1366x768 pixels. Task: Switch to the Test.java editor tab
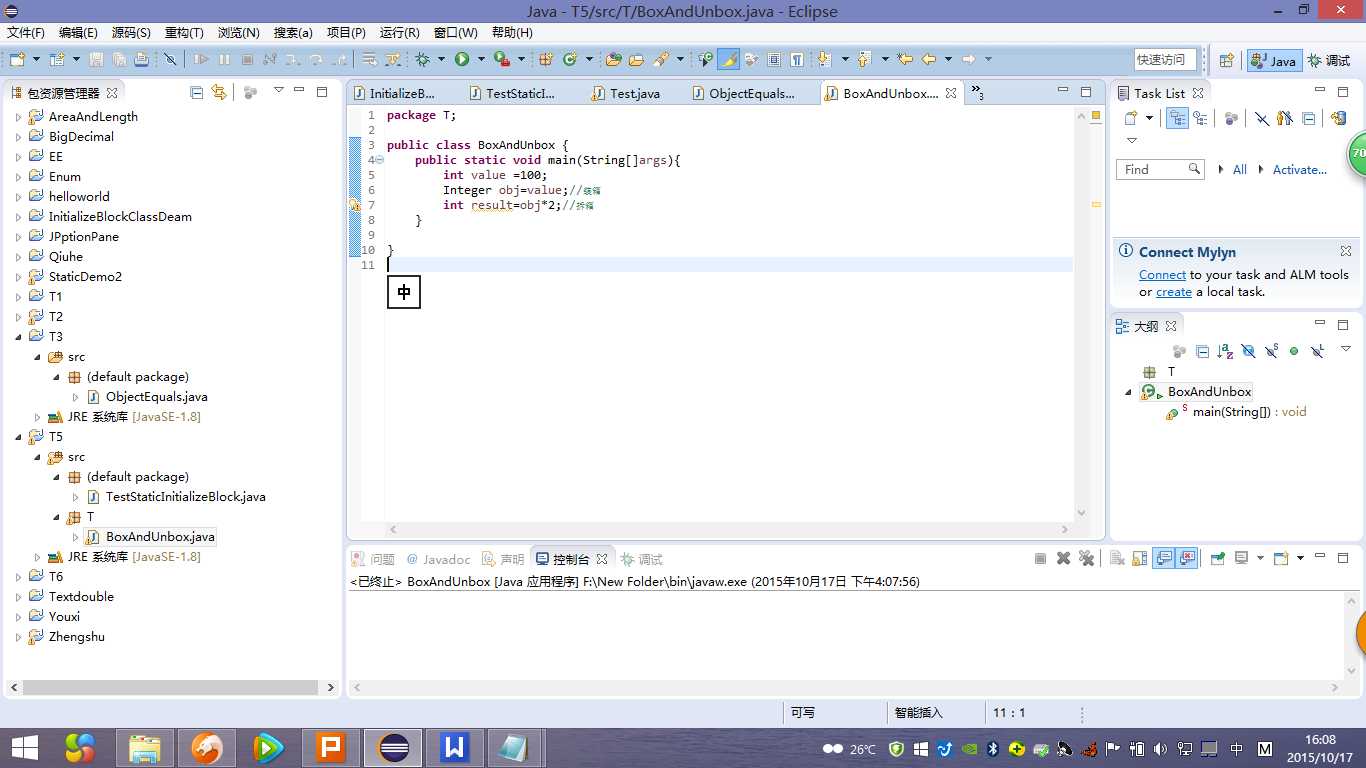pyautogui.click(x=626, y=93)
